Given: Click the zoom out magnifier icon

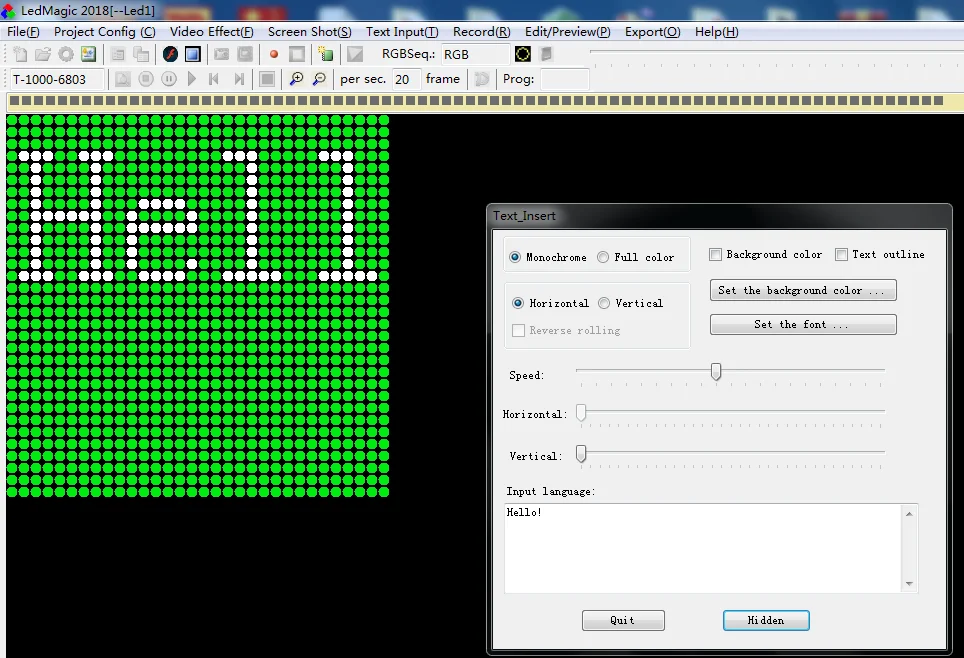Looking at the screenshot, I should pyautogui.click(x=319, y=79).
